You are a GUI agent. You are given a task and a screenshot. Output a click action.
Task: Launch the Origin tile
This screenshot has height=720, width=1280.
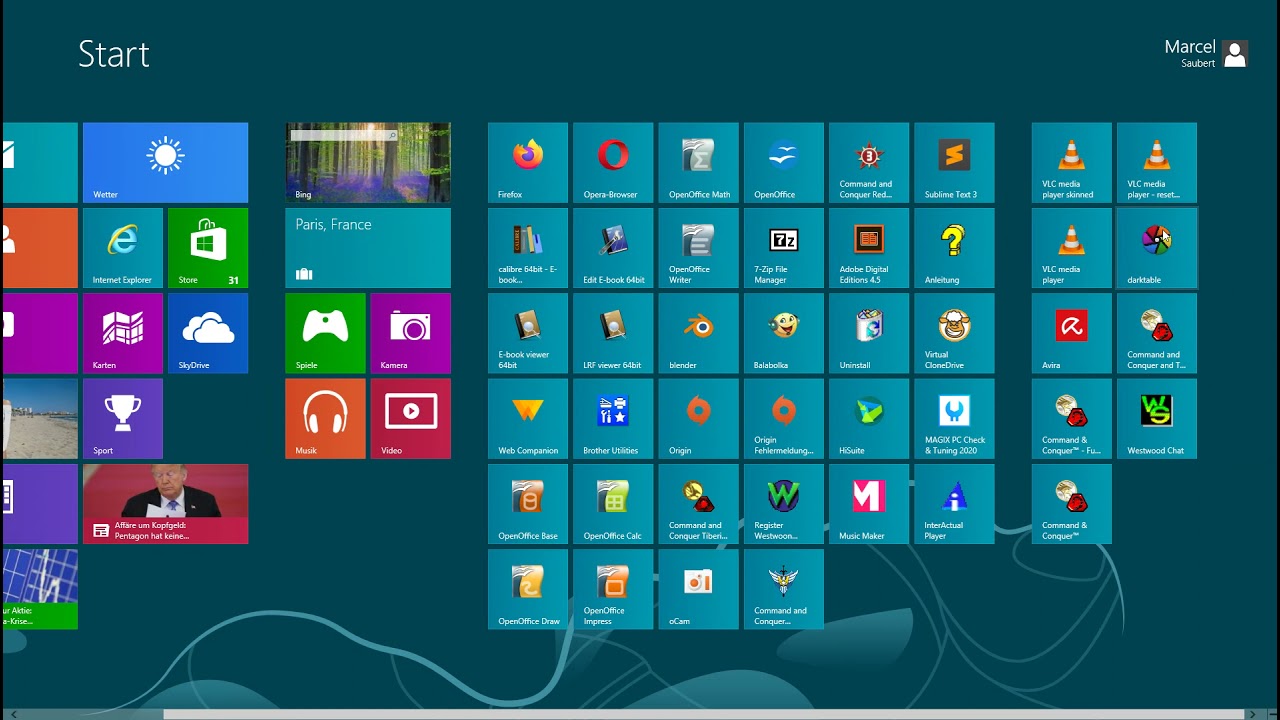pos(699,419)
